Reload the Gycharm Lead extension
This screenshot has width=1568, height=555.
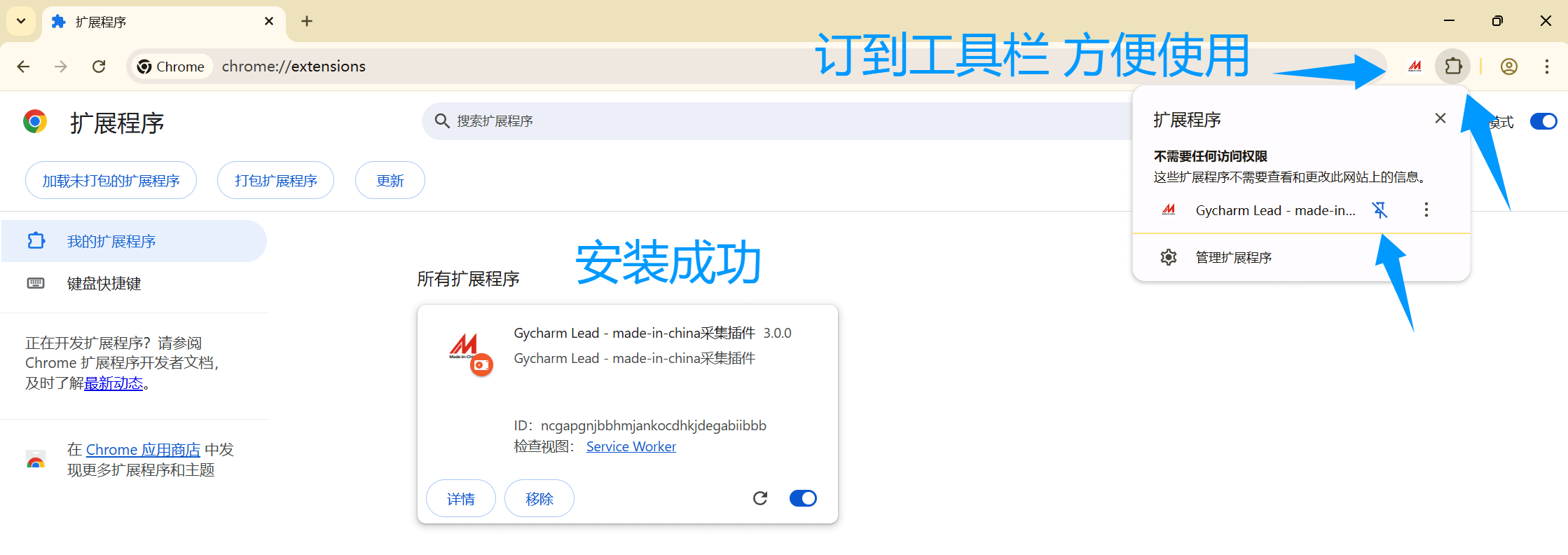point(760,498)
